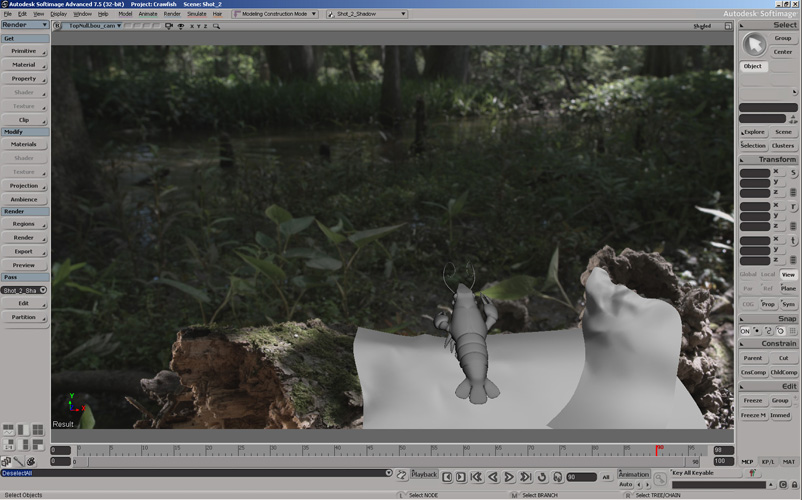This screenshot has height=500, width=802.
Task: Open the Simulate menu
Action: (x=196, y=14)
